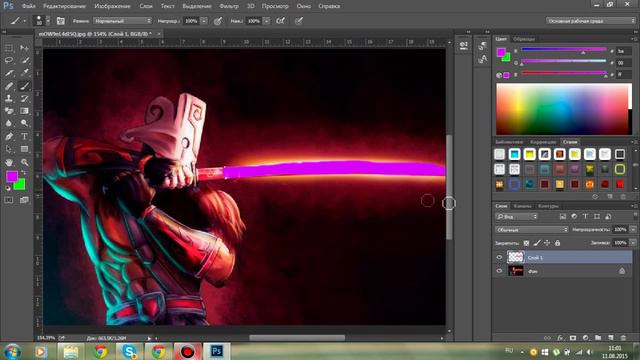The height and width of the screenshot is (360, 640).
Task: Click the trash icon in Layers panel
Action: (623, 338)
